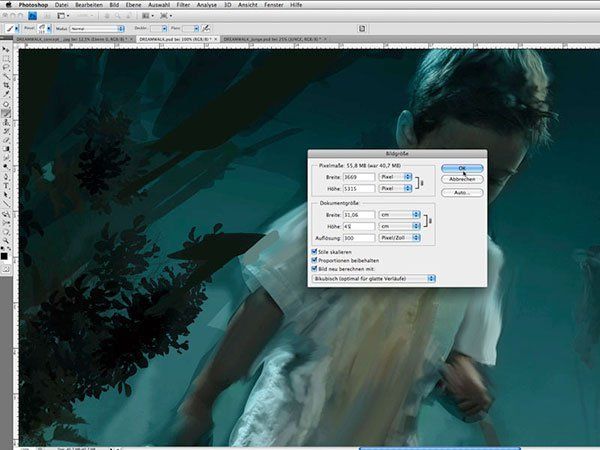This screenshot has height=450, width=600.
Task: Select the Lasso tool
Action: [x=6, y=68]
